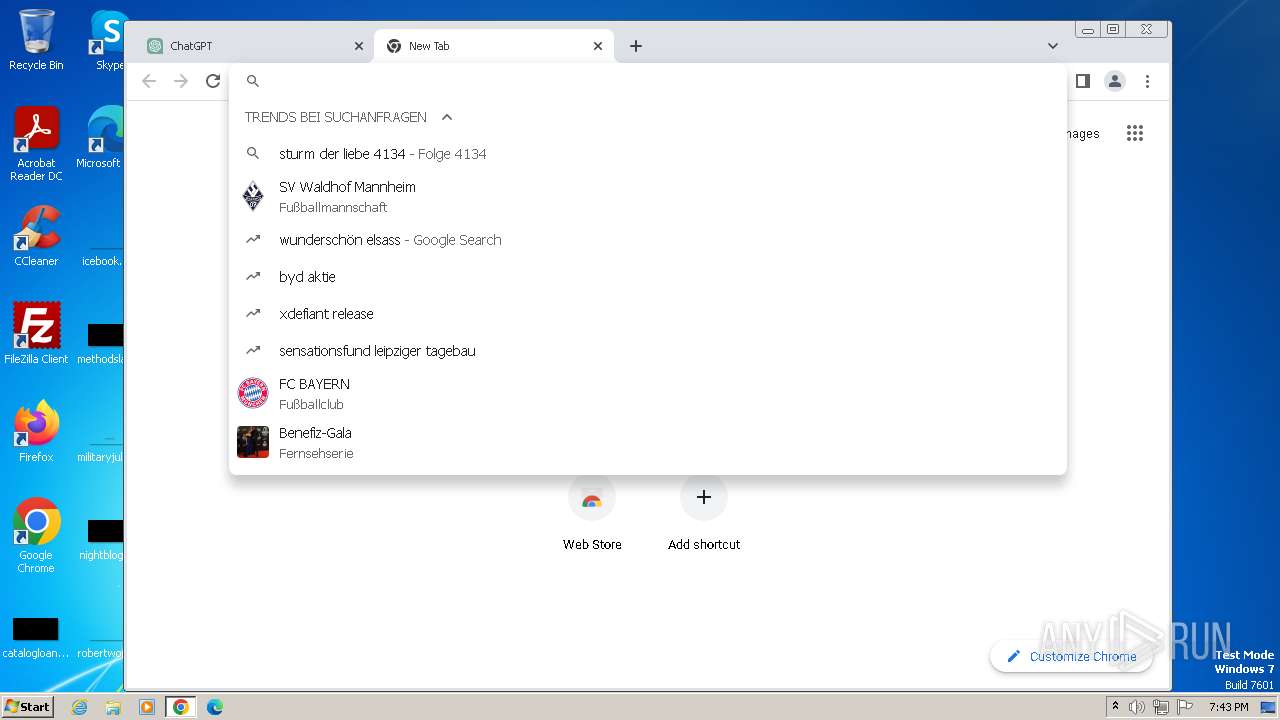Open the side panel icon in Chrome
The image size is (1280, 720).
[1082, 81]
